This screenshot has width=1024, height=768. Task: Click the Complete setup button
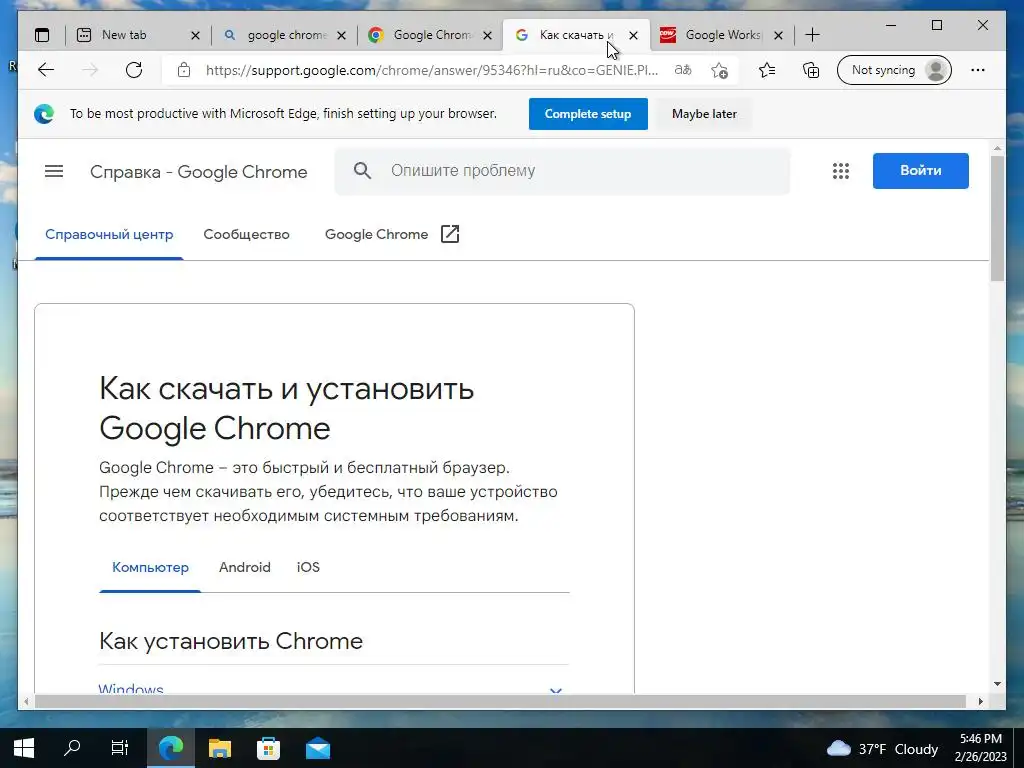click(588, 114)
